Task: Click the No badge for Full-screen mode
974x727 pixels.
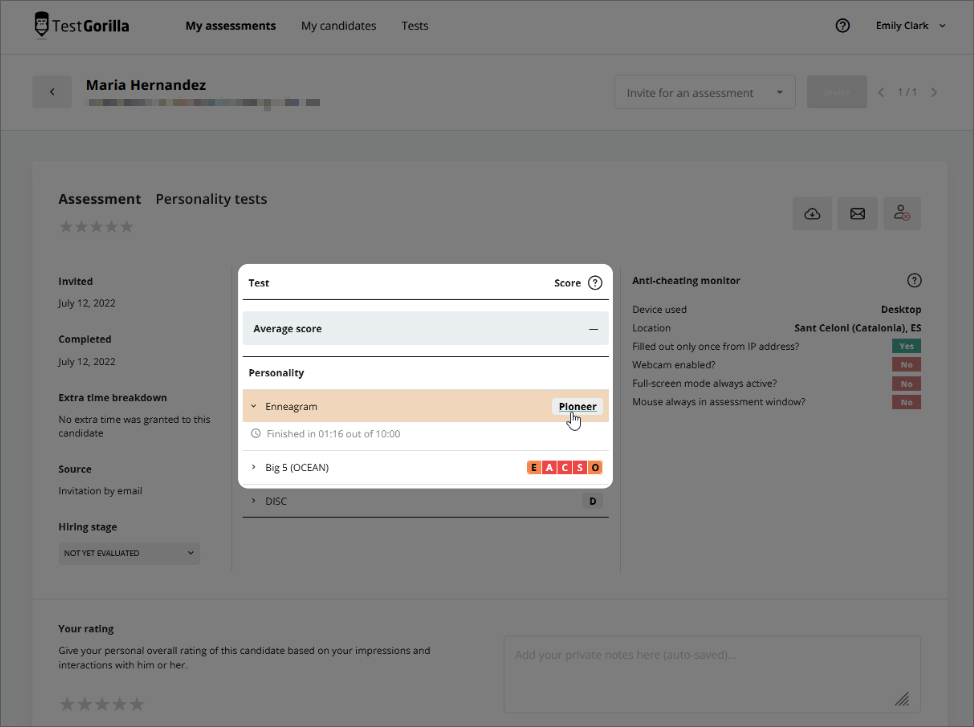Action: point(906,383)
